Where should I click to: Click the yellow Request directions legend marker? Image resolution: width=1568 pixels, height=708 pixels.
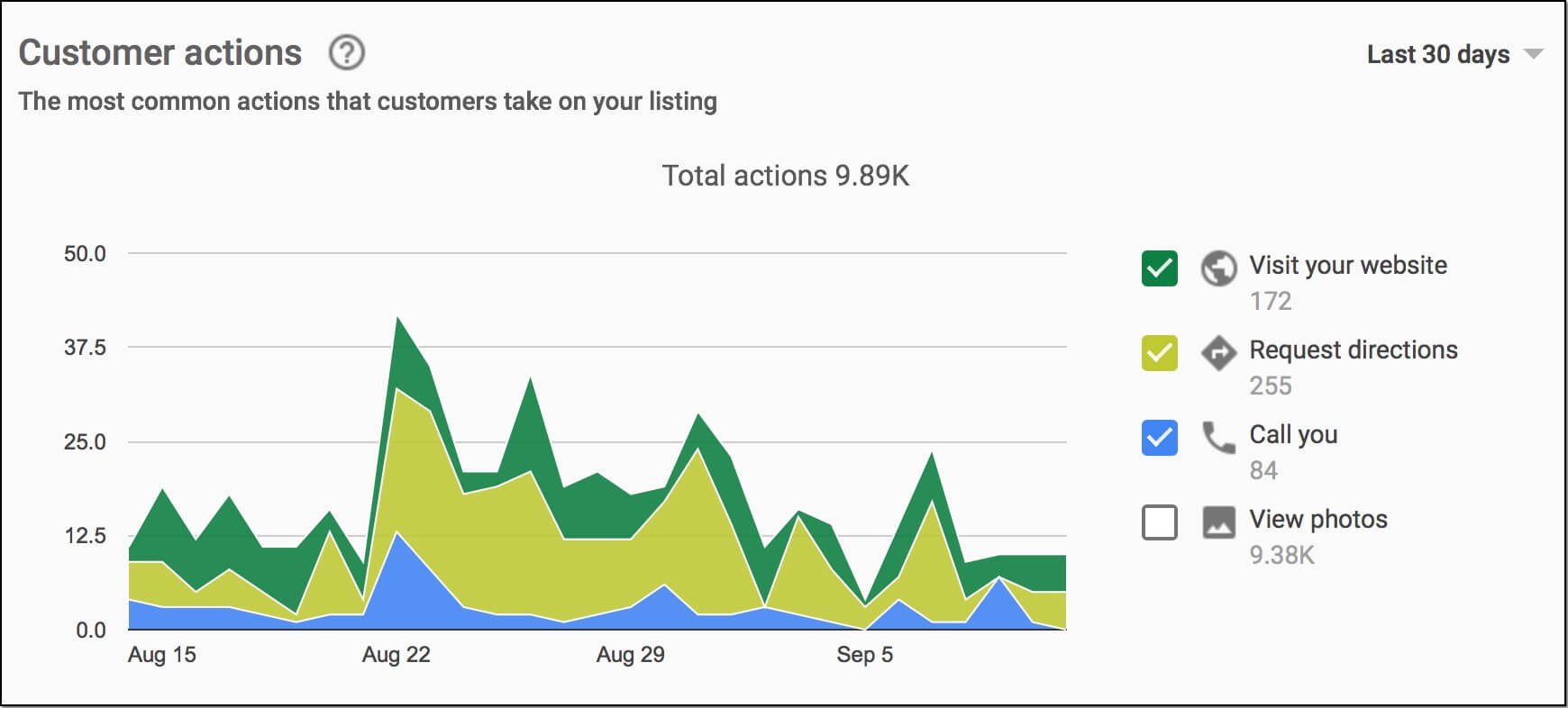click(1158, 353)
